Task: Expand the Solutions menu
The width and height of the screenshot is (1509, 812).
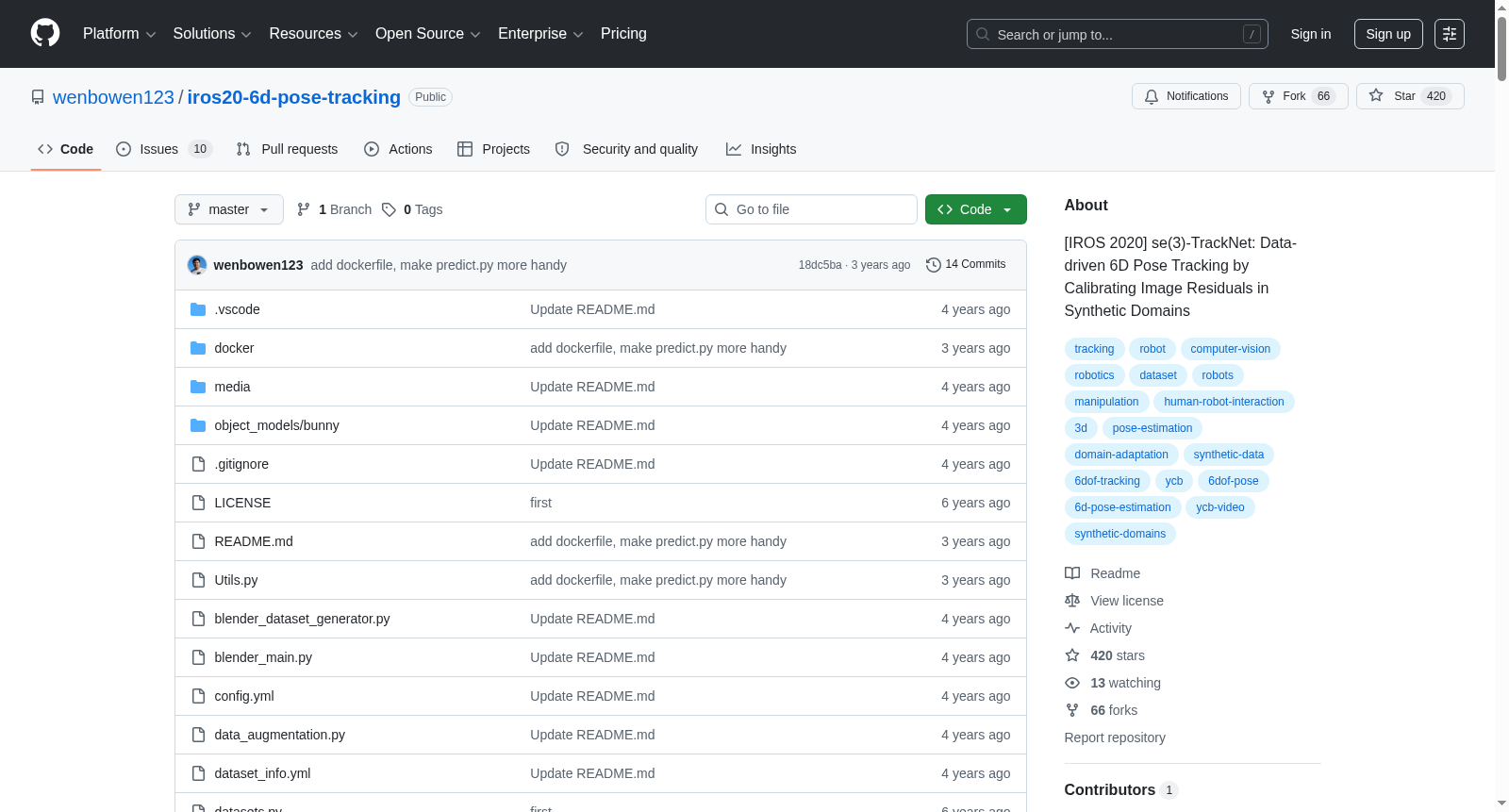Action: point(212,34)
